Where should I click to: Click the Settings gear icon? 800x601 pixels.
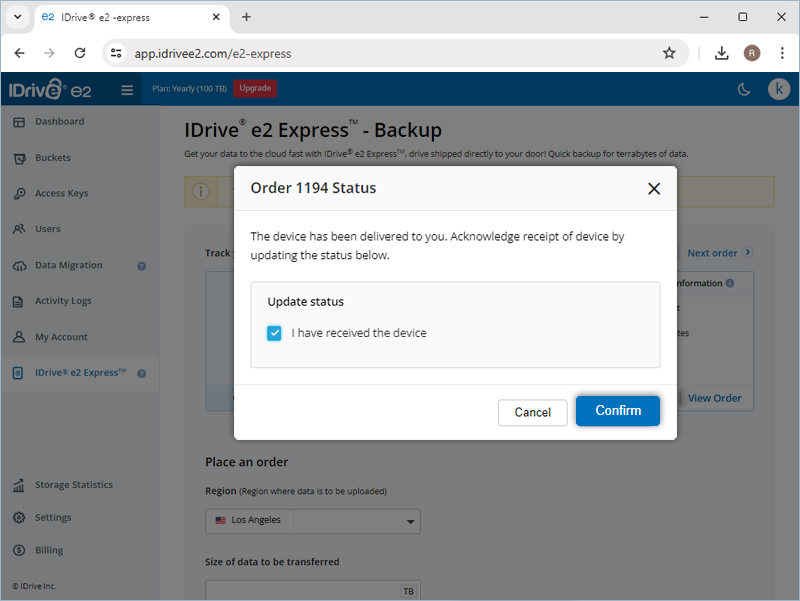tap(19, 517)
